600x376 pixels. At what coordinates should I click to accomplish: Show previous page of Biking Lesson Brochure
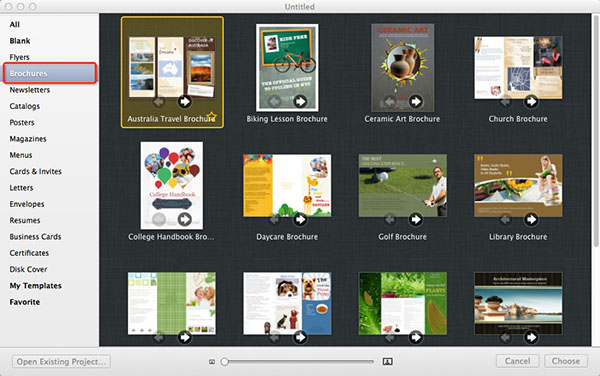[x=274, y=102]
